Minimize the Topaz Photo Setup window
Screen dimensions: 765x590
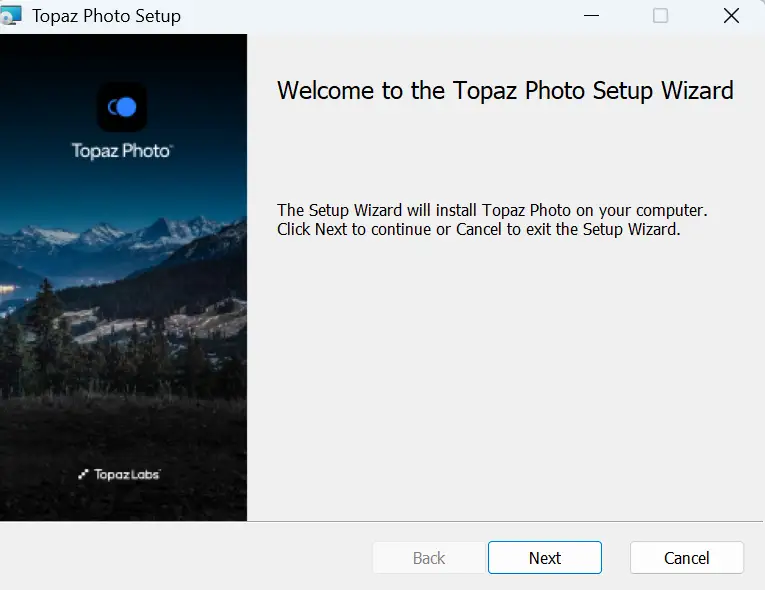pos(591,16)
